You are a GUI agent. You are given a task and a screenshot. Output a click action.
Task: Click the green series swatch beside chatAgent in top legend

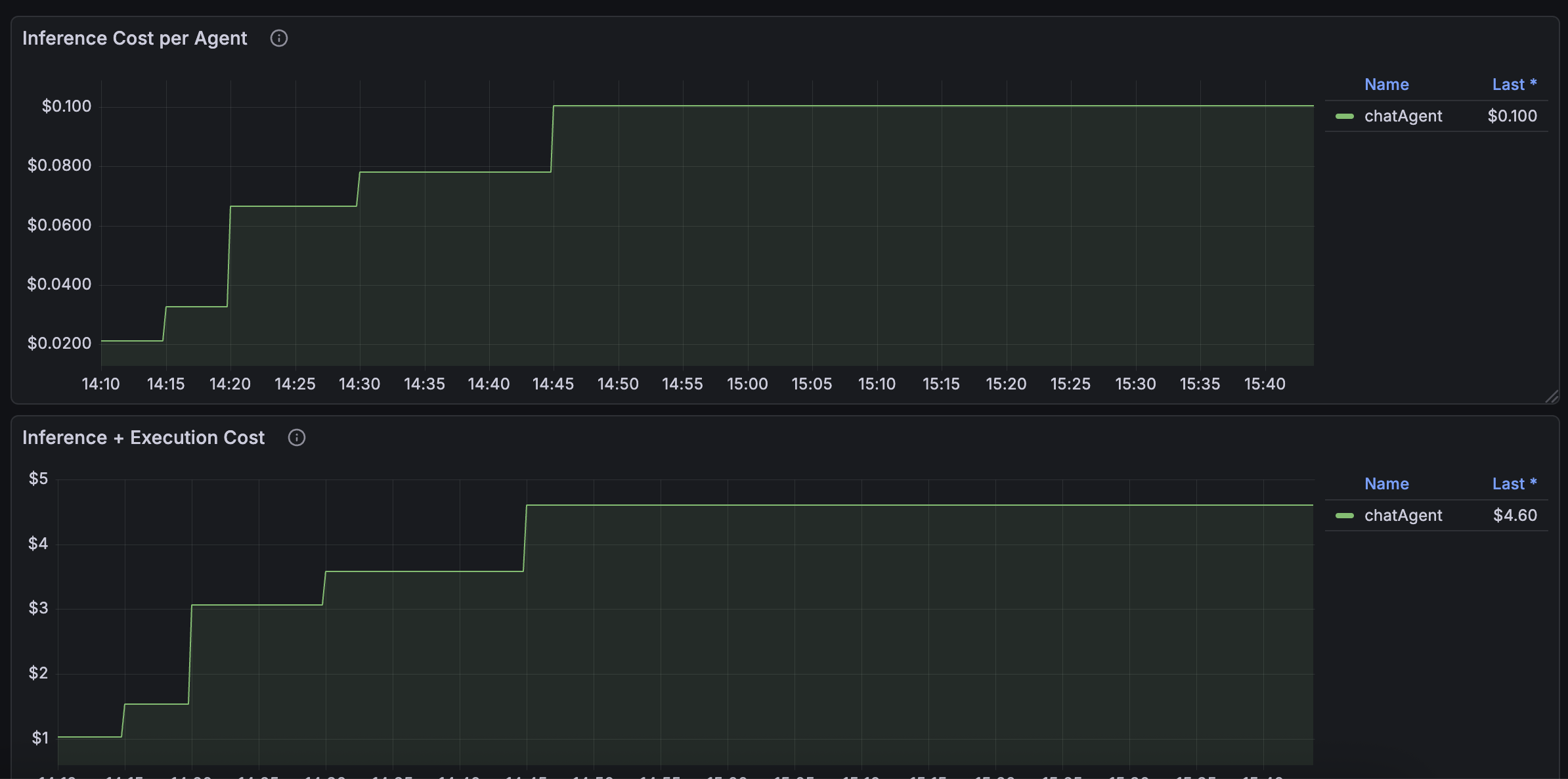click(x=1343, y=116)
